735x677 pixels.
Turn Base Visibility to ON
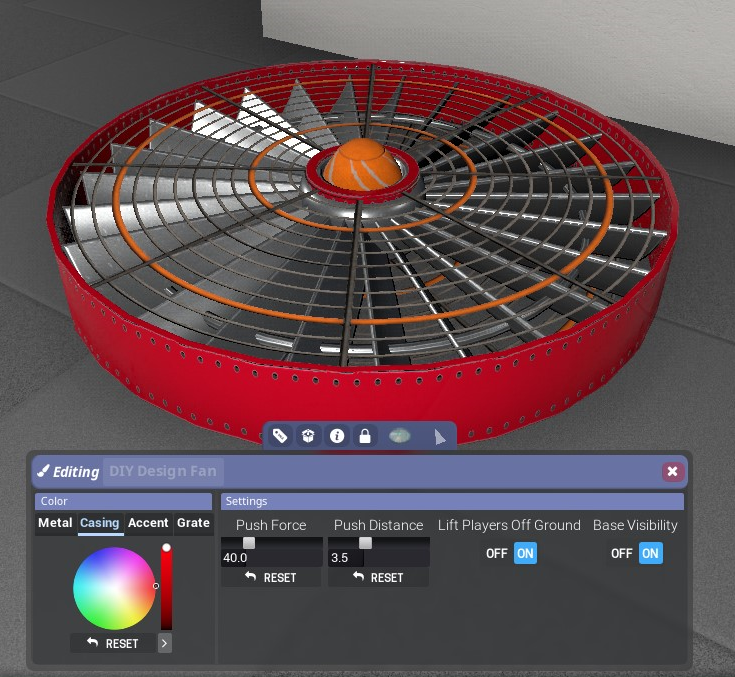tap(650, 554)
